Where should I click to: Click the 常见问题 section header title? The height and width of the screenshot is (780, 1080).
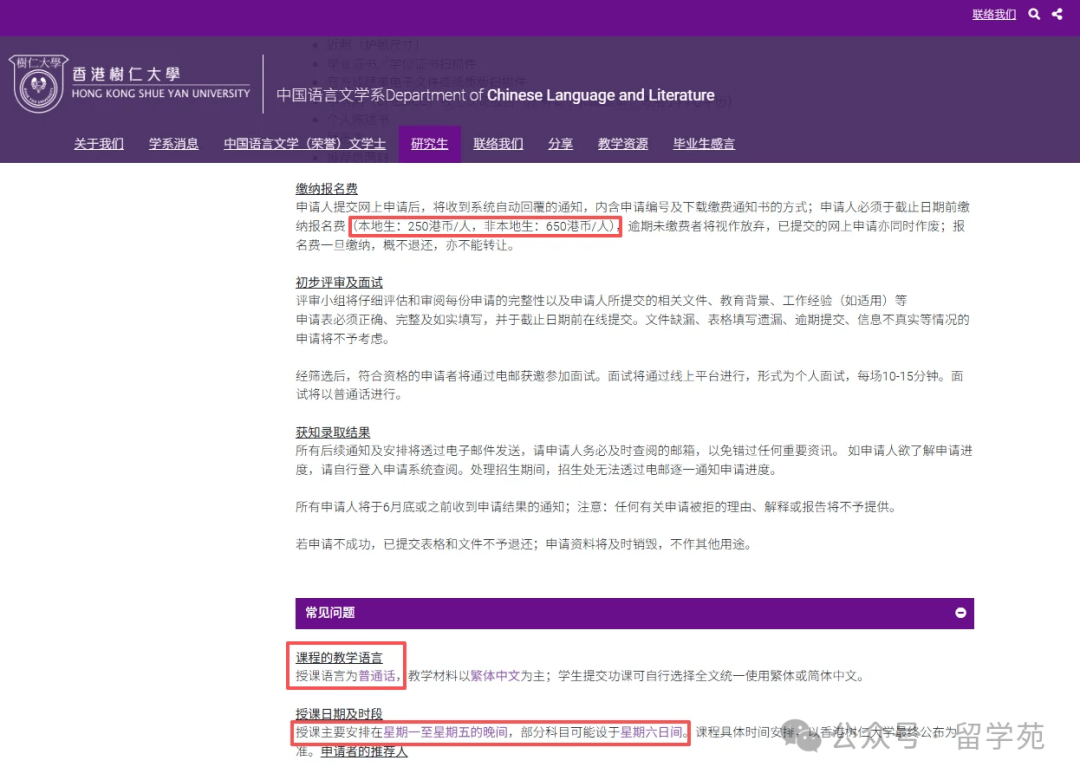tap(331, 613)
